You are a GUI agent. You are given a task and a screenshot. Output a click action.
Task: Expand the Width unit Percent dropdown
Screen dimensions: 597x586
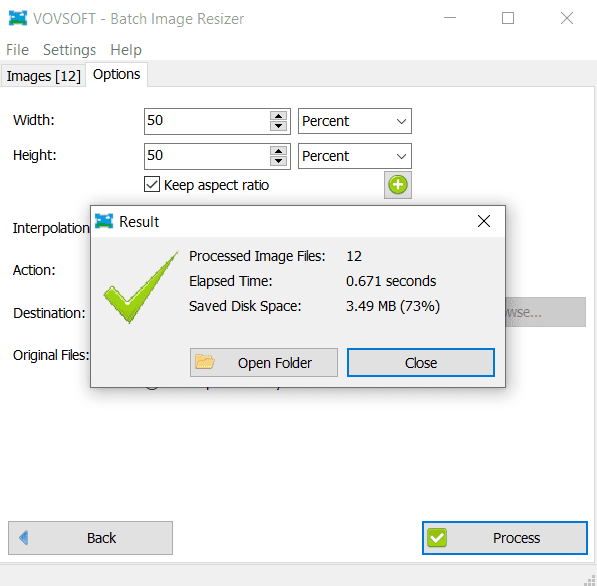click(x=354, y=121)
